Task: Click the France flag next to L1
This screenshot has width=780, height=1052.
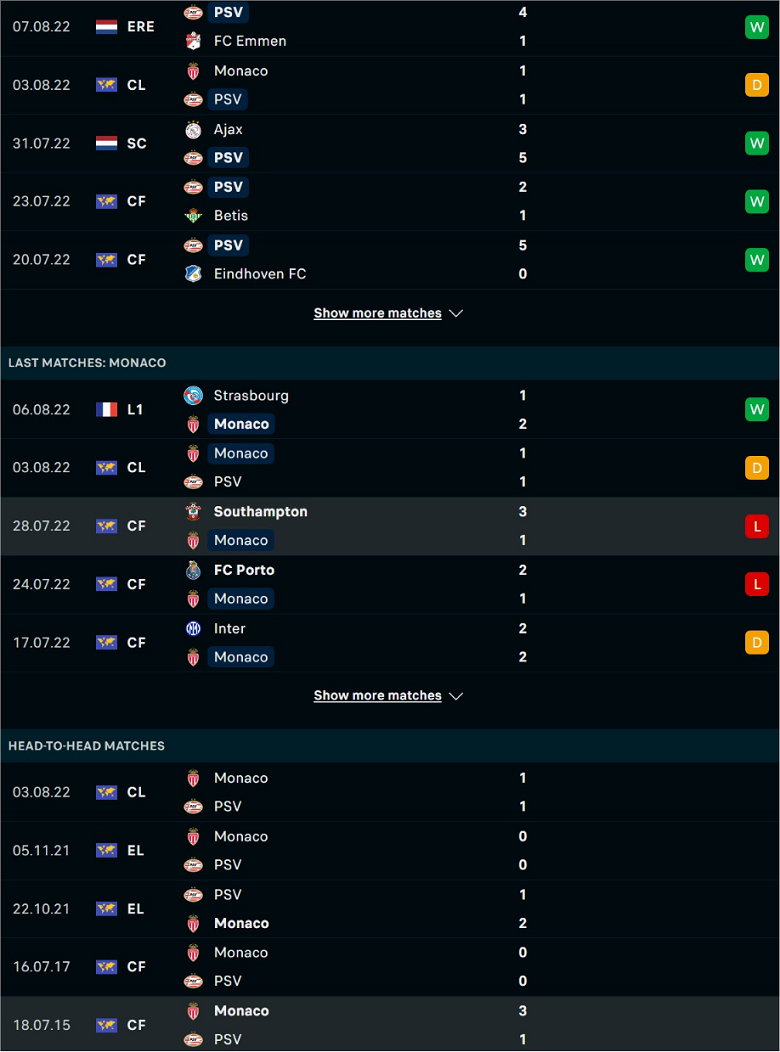Action: [x=107, y=410]
